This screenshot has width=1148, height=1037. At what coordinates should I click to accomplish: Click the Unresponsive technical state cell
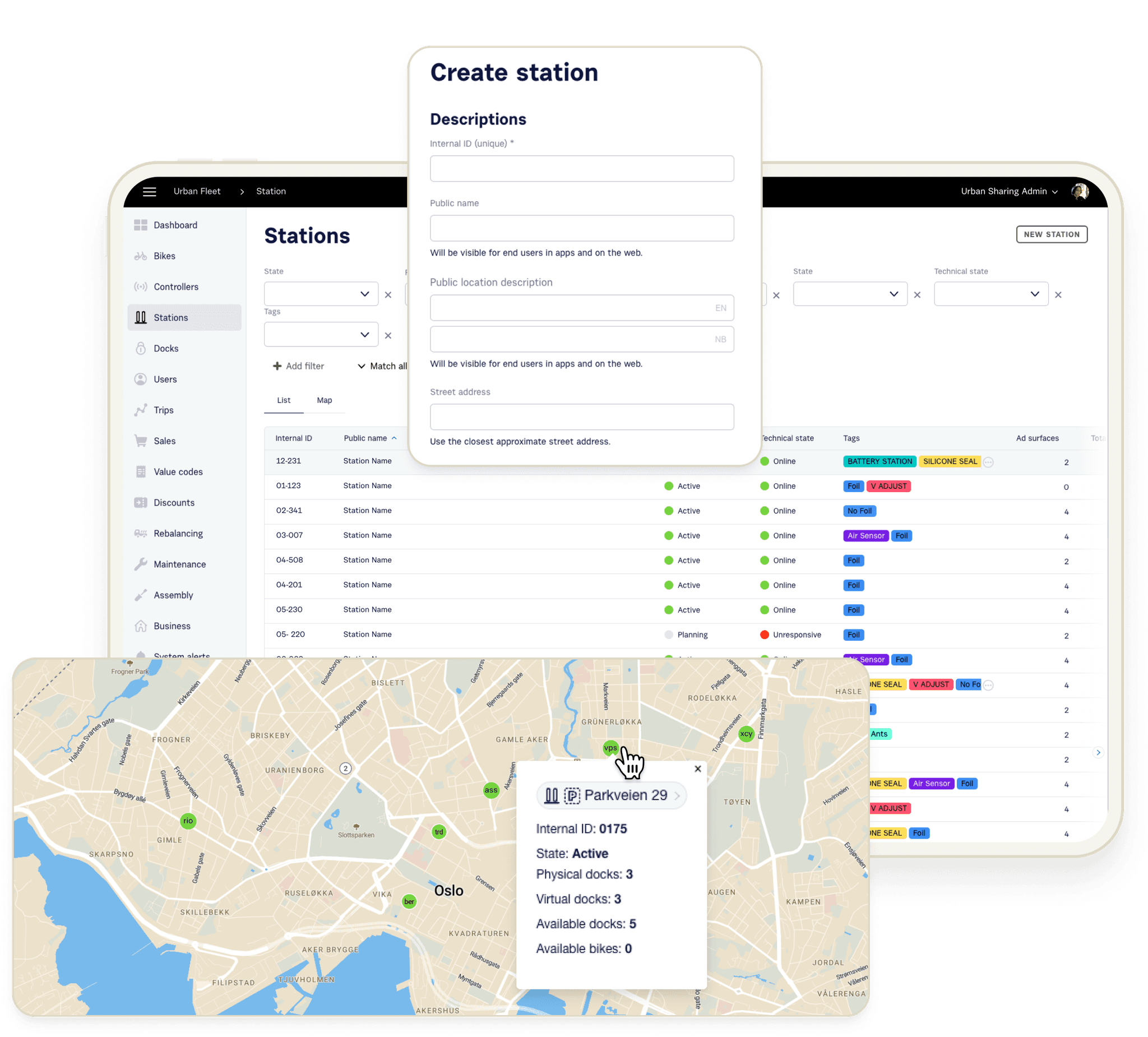point(790,635)
